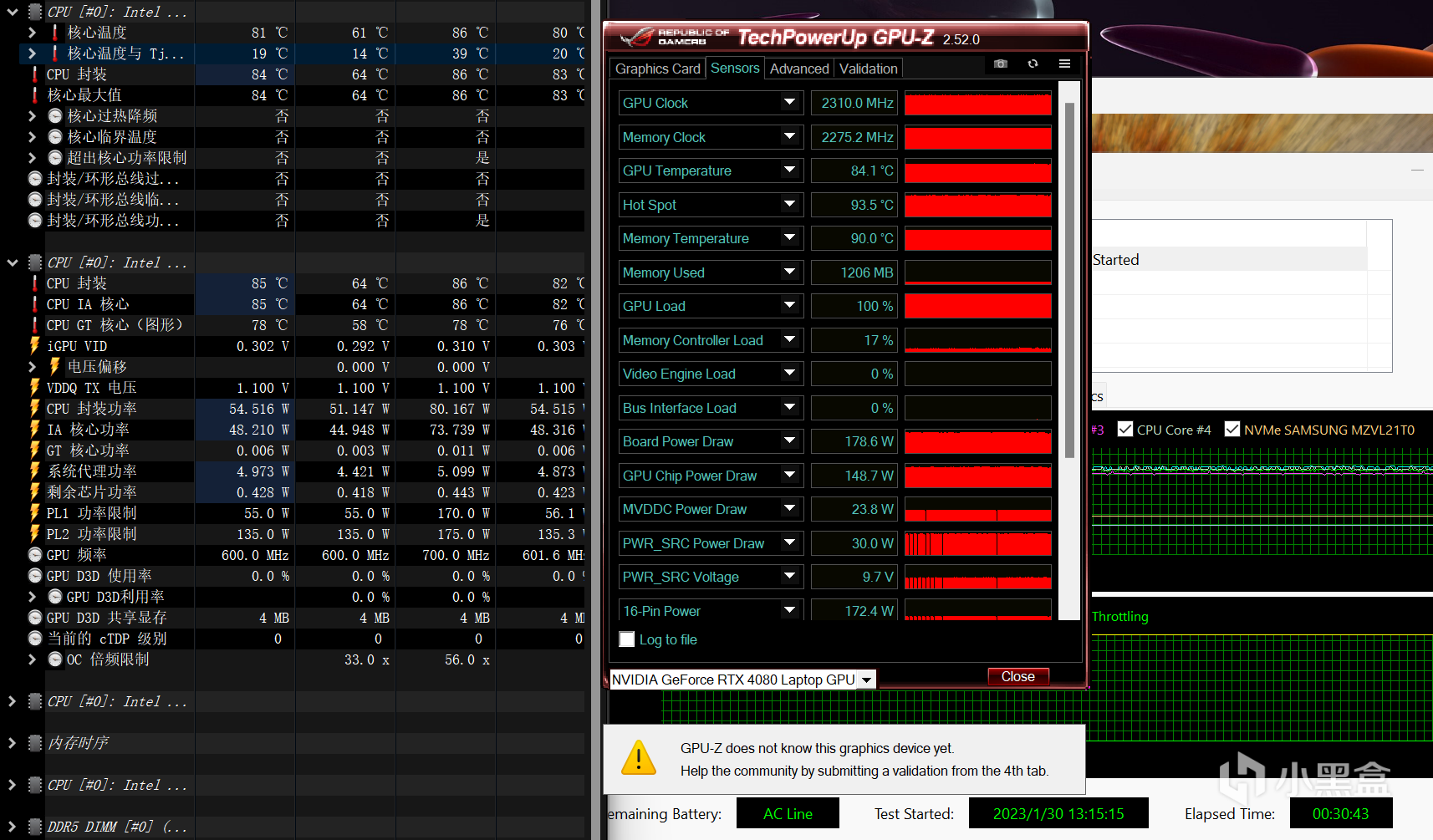The width and height of the screenshot is (1433, 840).
Task: Click the chip icon beside DDR5 DIMM [#0]
Action: (x=35, y=827)
